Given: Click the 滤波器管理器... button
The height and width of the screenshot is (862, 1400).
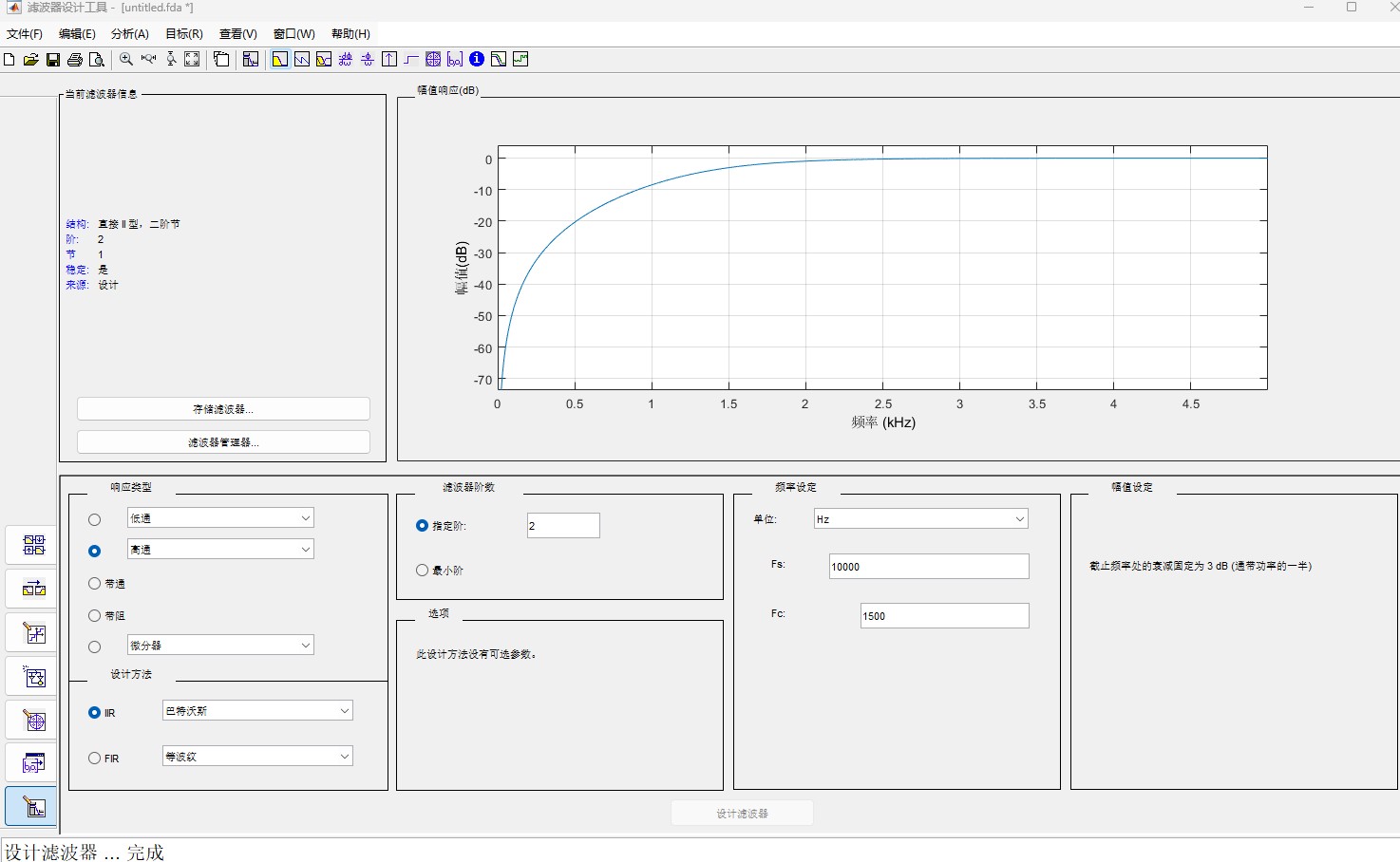Looking at the screenshot, I should (223, 442).
